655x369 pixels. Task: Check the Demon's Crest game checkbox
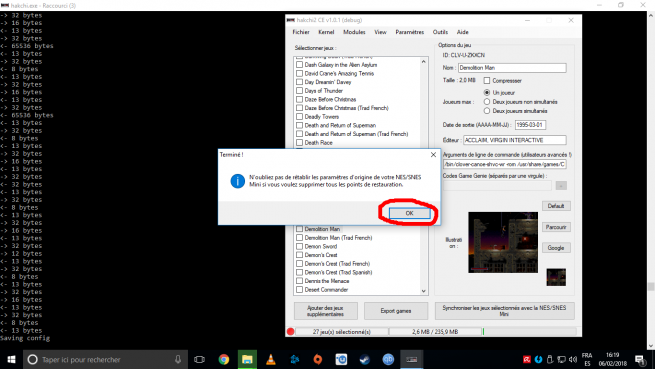coord(299,255)
